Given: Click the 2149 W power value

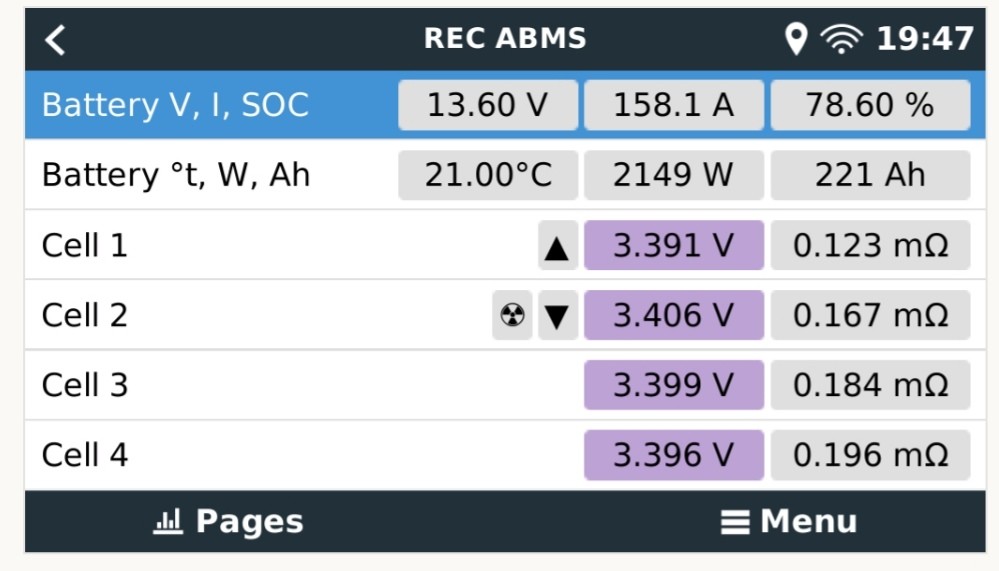Looking at the screenshot, I should (x=674, y=175).
